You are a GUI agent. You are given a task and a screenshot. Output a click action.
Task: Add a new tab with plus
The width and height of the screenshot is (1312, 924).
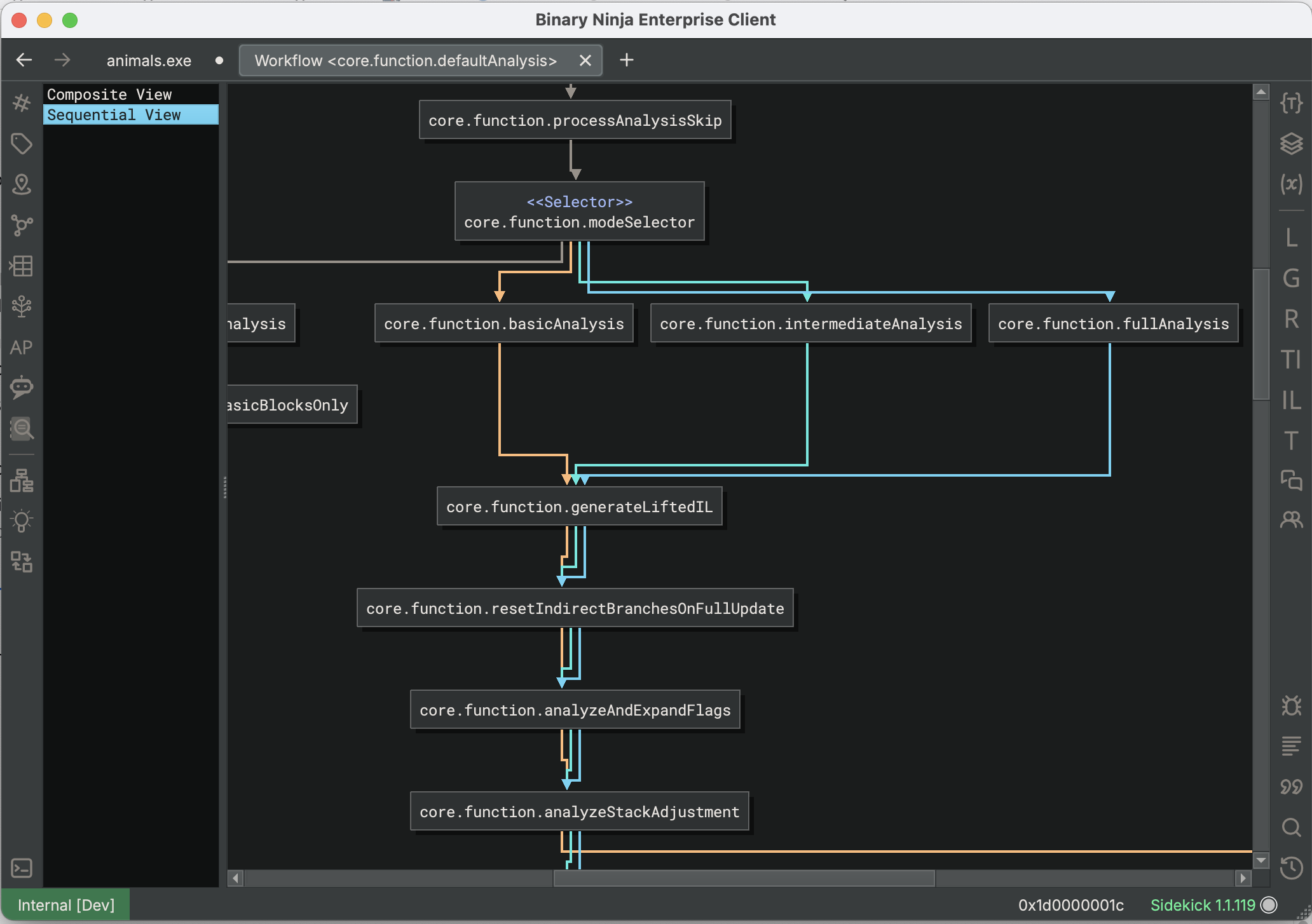click(627, 60)
